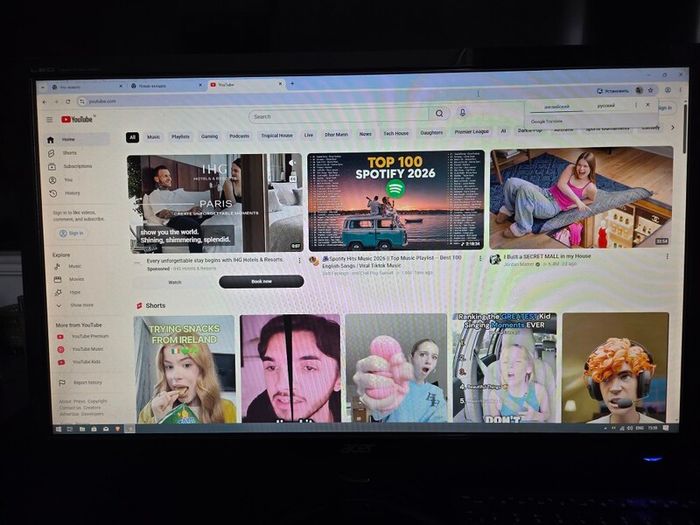700x525 pixels.
Task: Reload the page with browser refresh
Action: pyautogui.click(x=68, y=102)
